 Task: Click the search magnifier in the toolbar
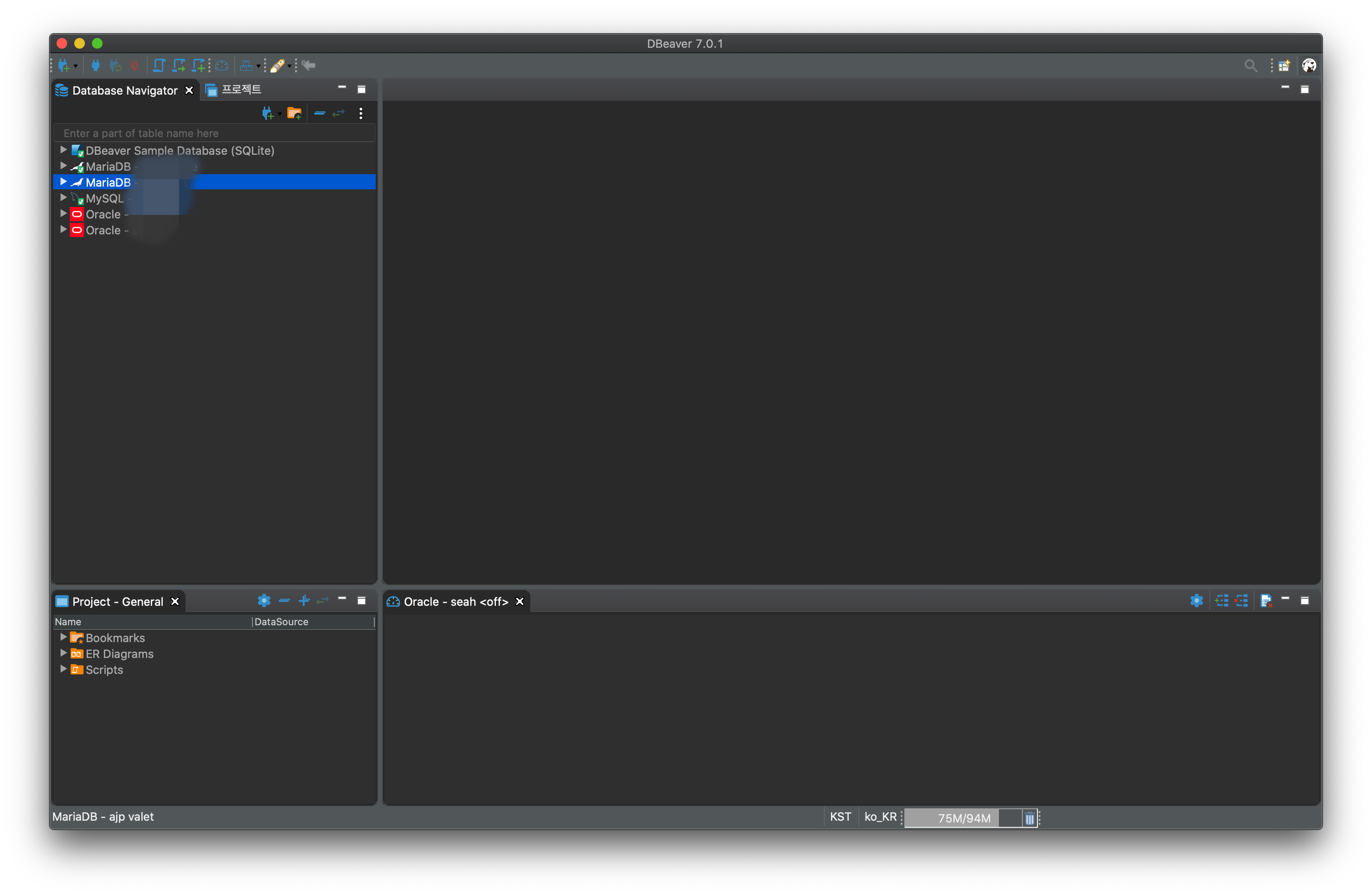pos(1250,66)
